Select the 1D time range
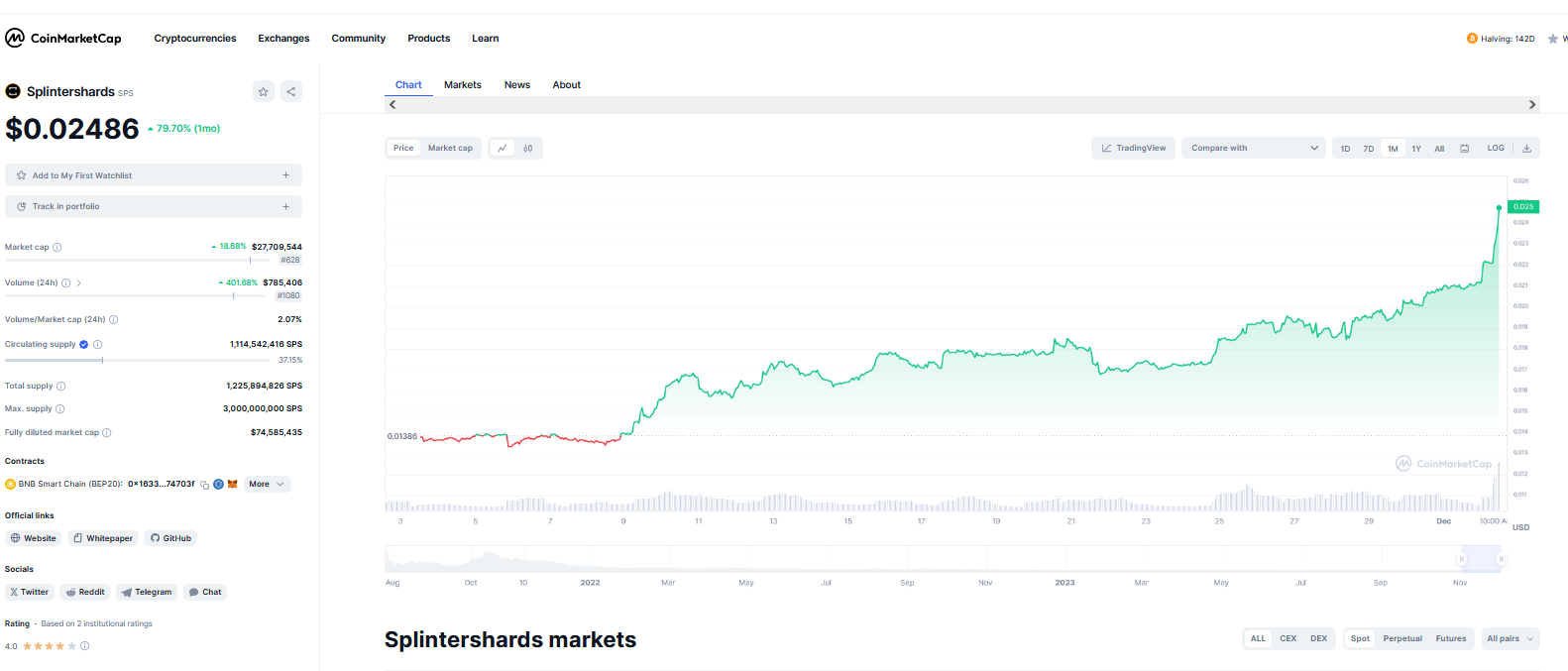 point(1345,149)
